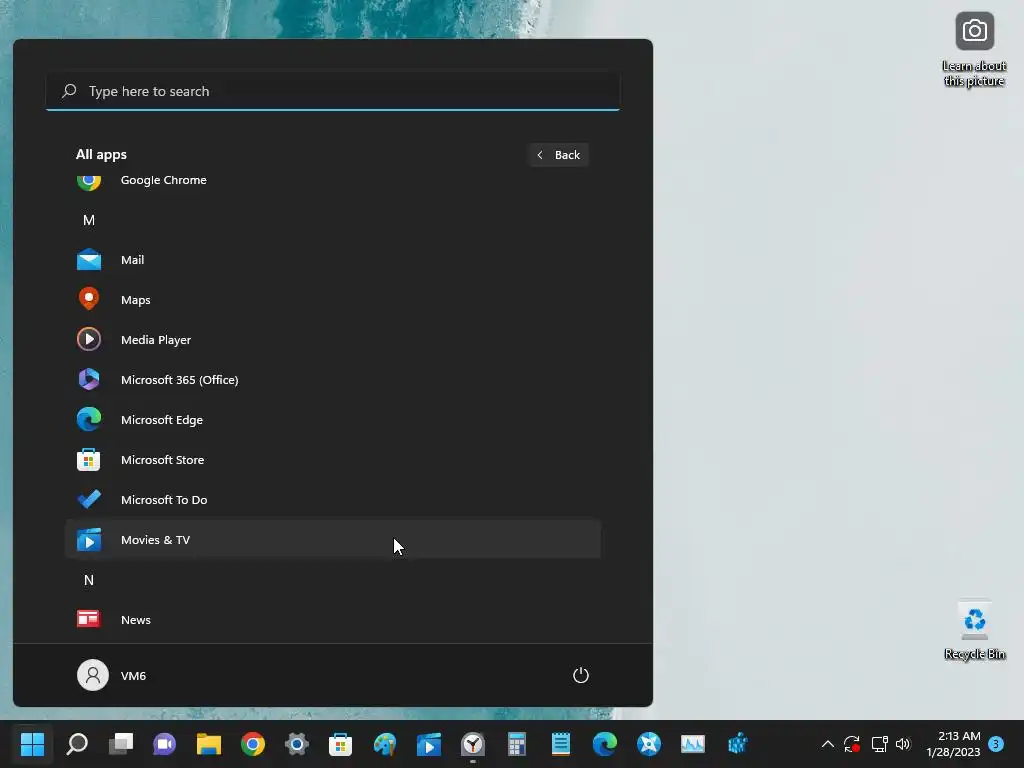1024x768 pixels.
Task: Open Movies & TV from the taskbar
Action: click(428, 744)
